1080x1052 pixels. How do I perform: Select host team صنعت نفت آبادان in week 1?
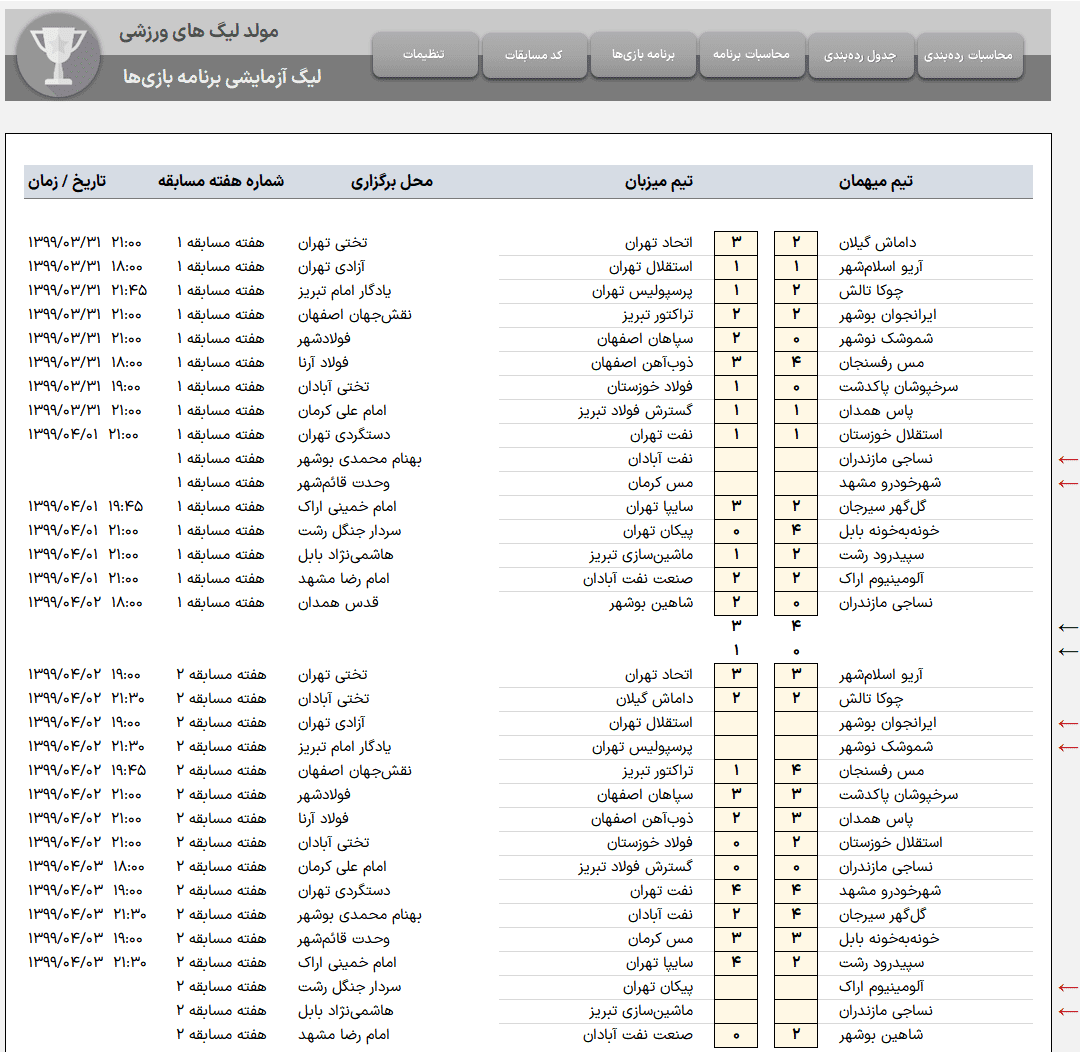click(x=638, y=579)
